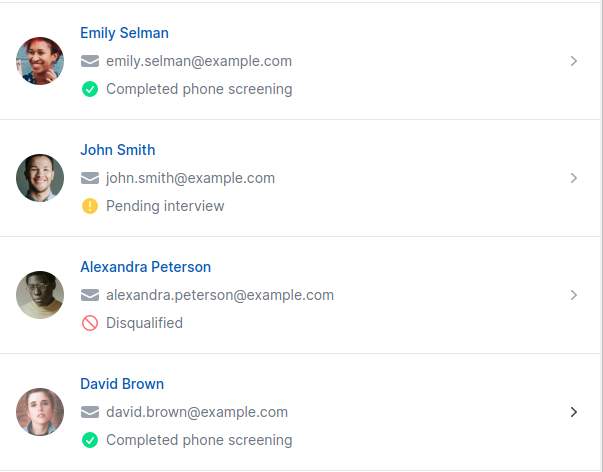Click David Brown's green completed check icon

click(90, 440)
